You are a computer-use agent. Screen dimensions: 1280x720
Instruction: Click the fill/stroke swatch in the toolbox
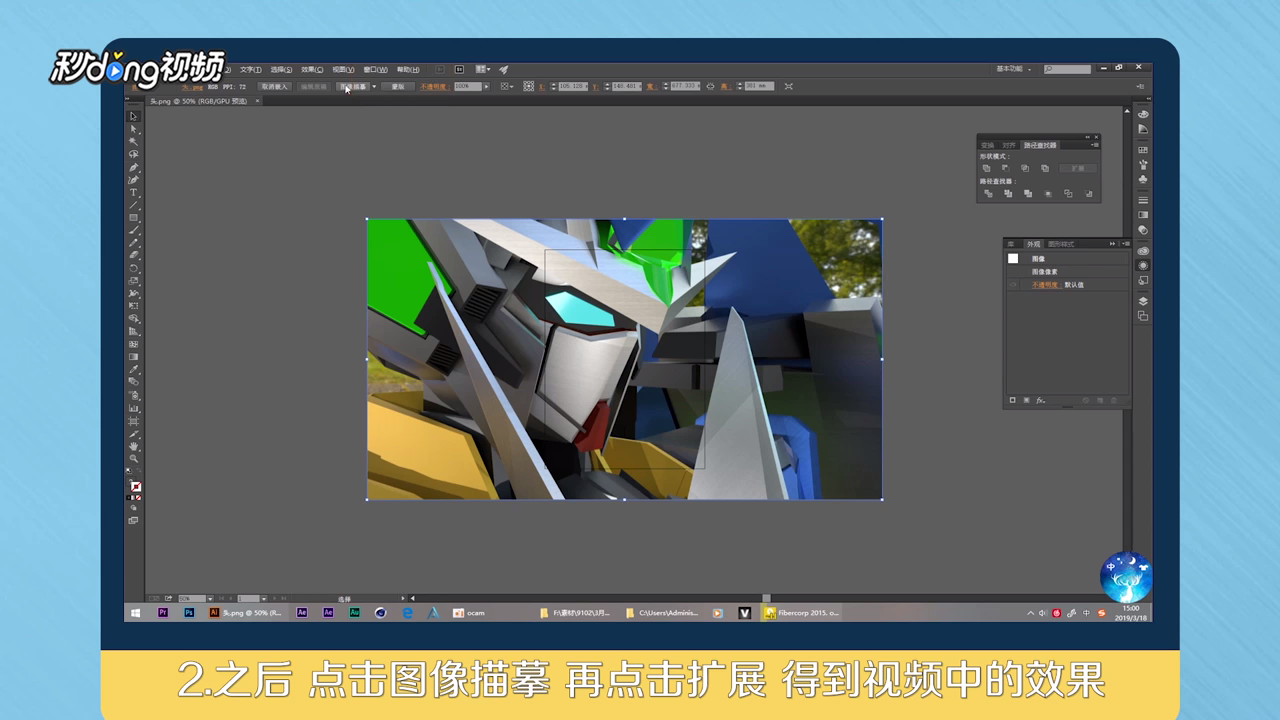click(x=135, y=486)
